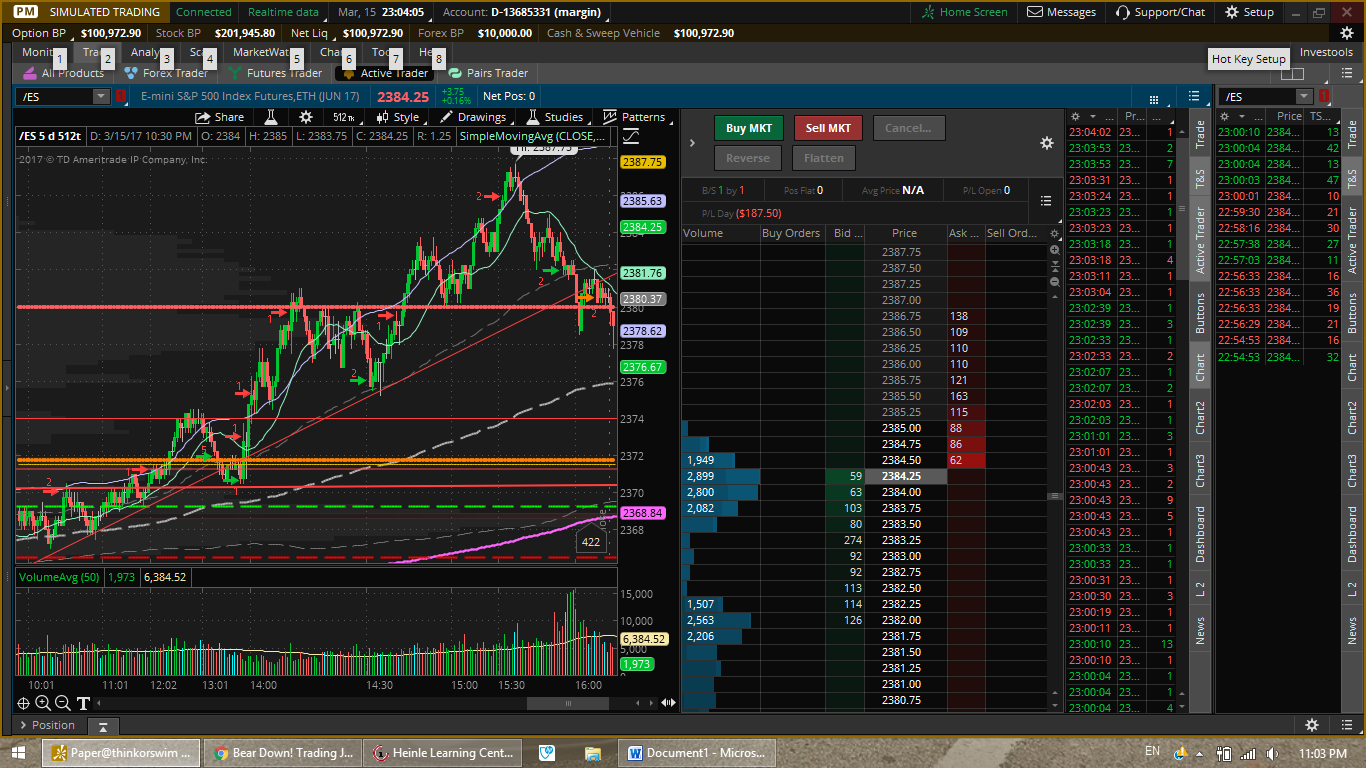The width and height of the screenshot is (1366, 768).
Task: Open Active Trader settings gear
Action: point(1047,143)
